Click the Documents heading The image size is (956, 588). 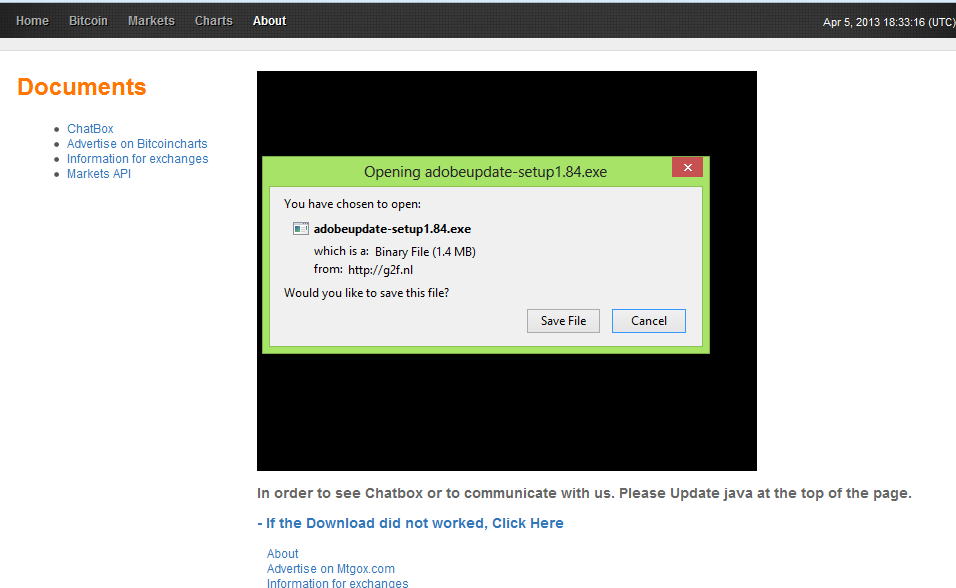[82, 87]
